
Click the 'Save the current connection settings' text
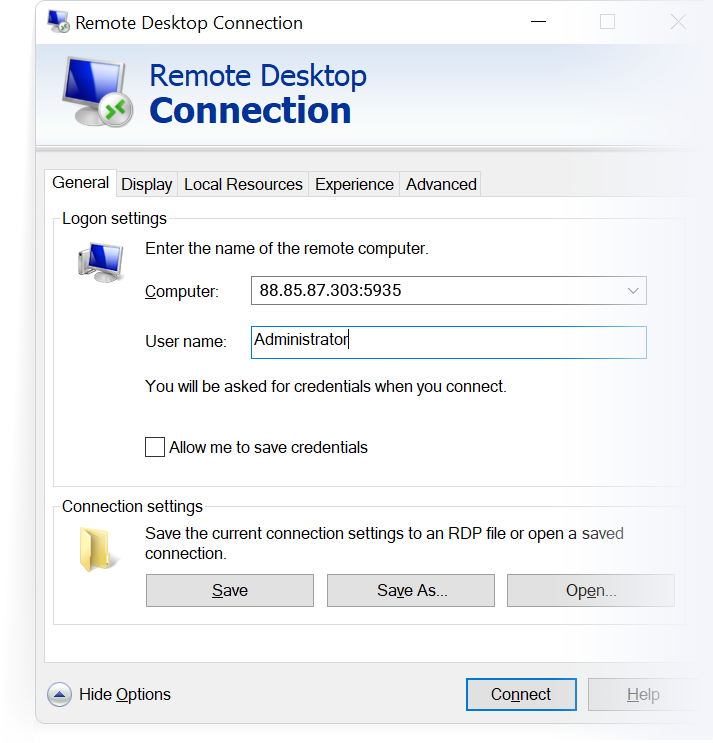click(x=384, y=544)
